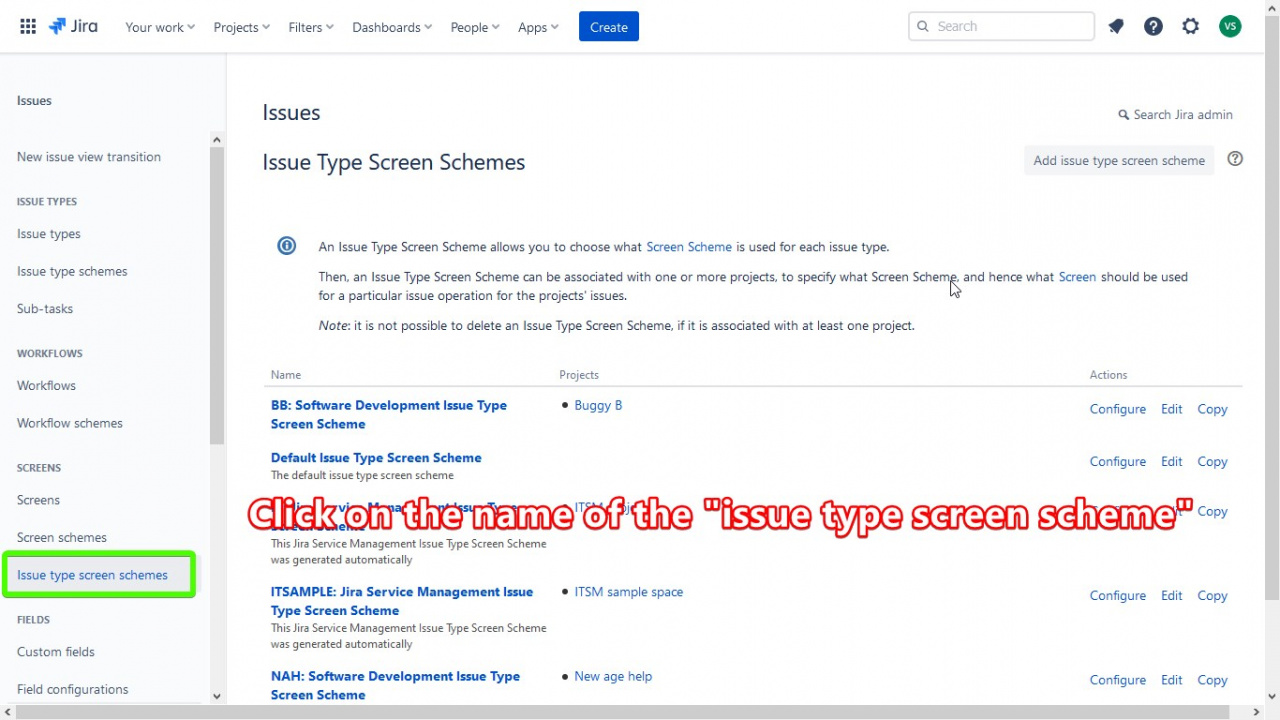
Task: Open Workflows in sidebar
Action: 46,386
